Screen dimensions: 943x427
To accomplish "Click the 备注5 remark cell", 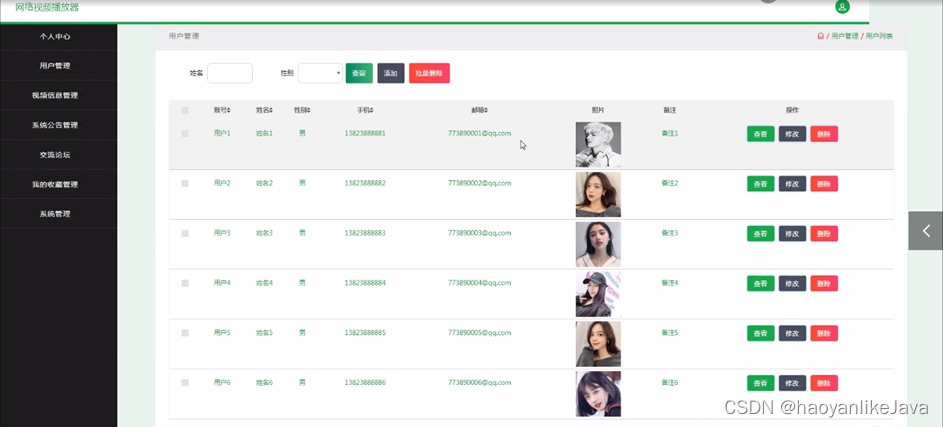I will (x=669, y=333).
